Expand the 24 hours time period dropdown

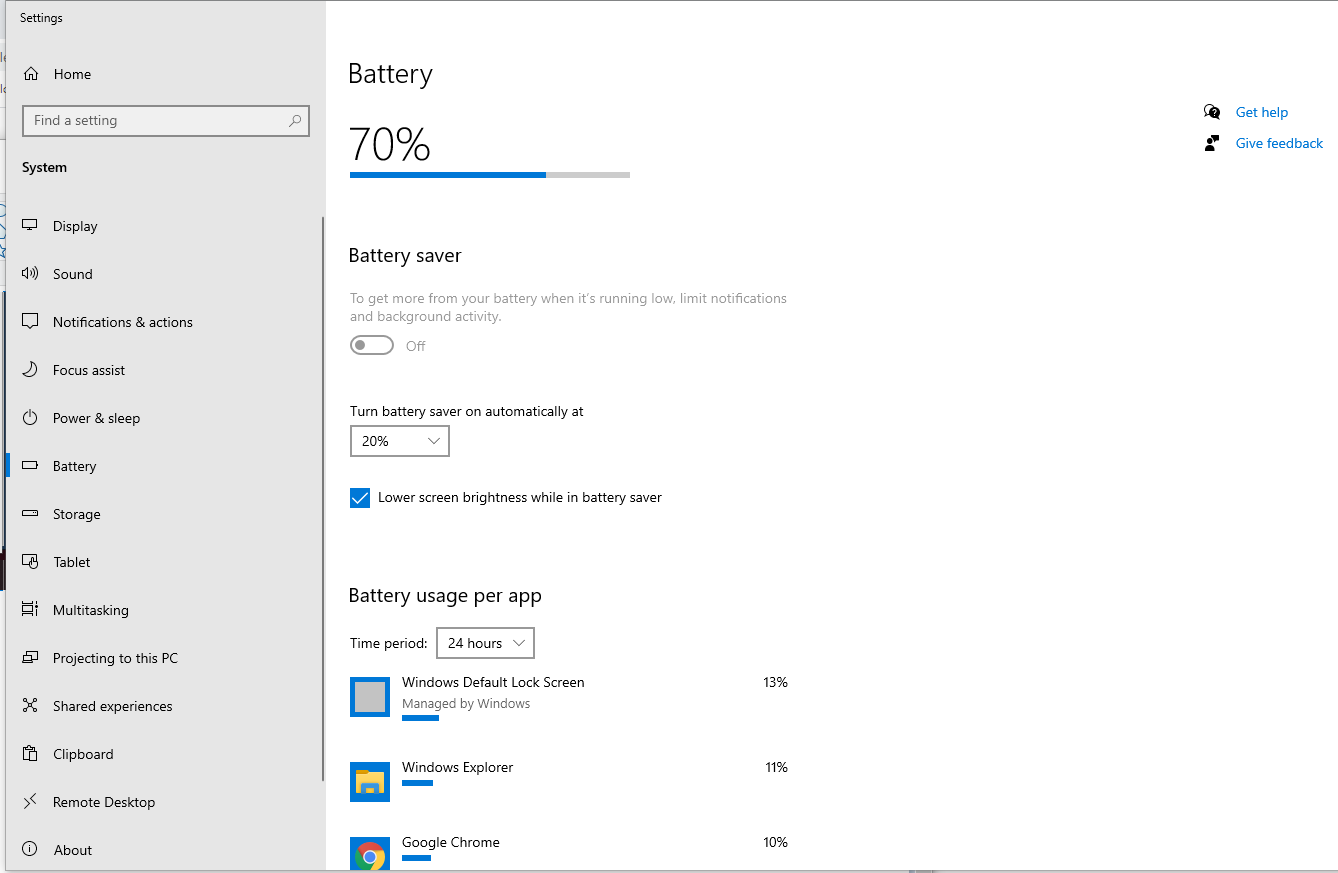(485, 643)
